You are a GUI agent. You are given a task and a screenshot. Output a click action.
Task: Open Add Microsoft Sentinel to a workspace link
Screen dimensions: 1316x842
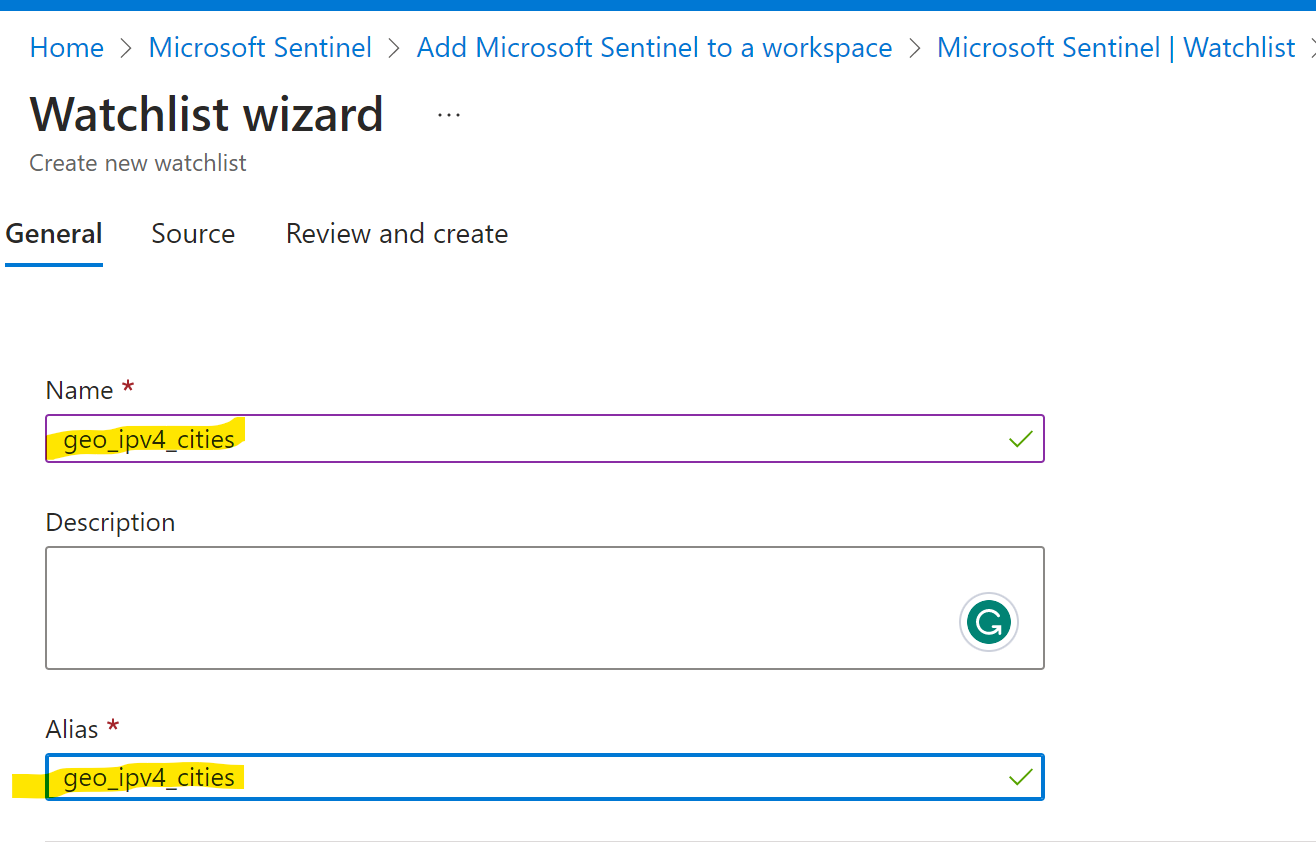(654, 47)
